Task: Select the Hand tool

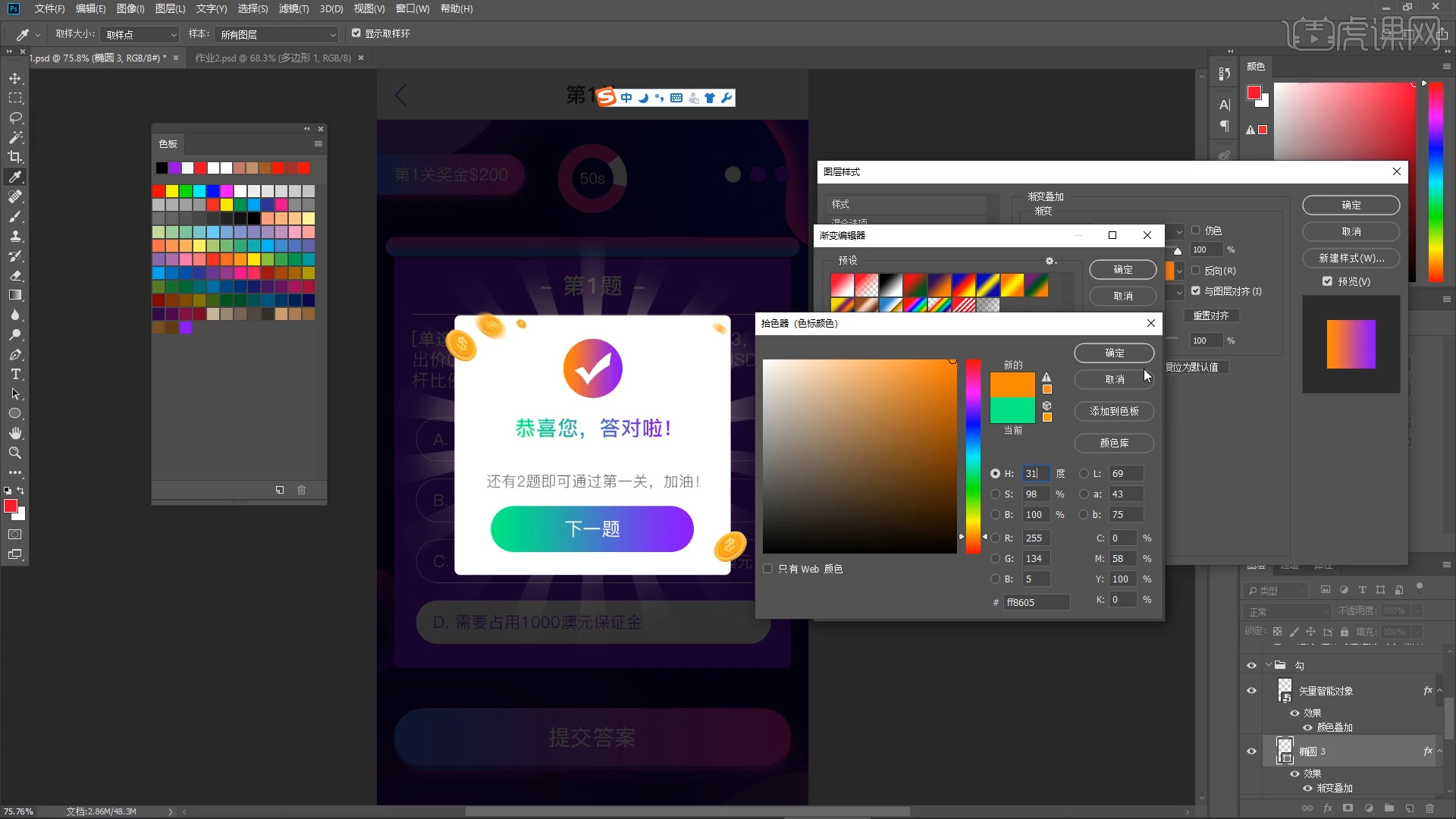Action: point(15,433)
